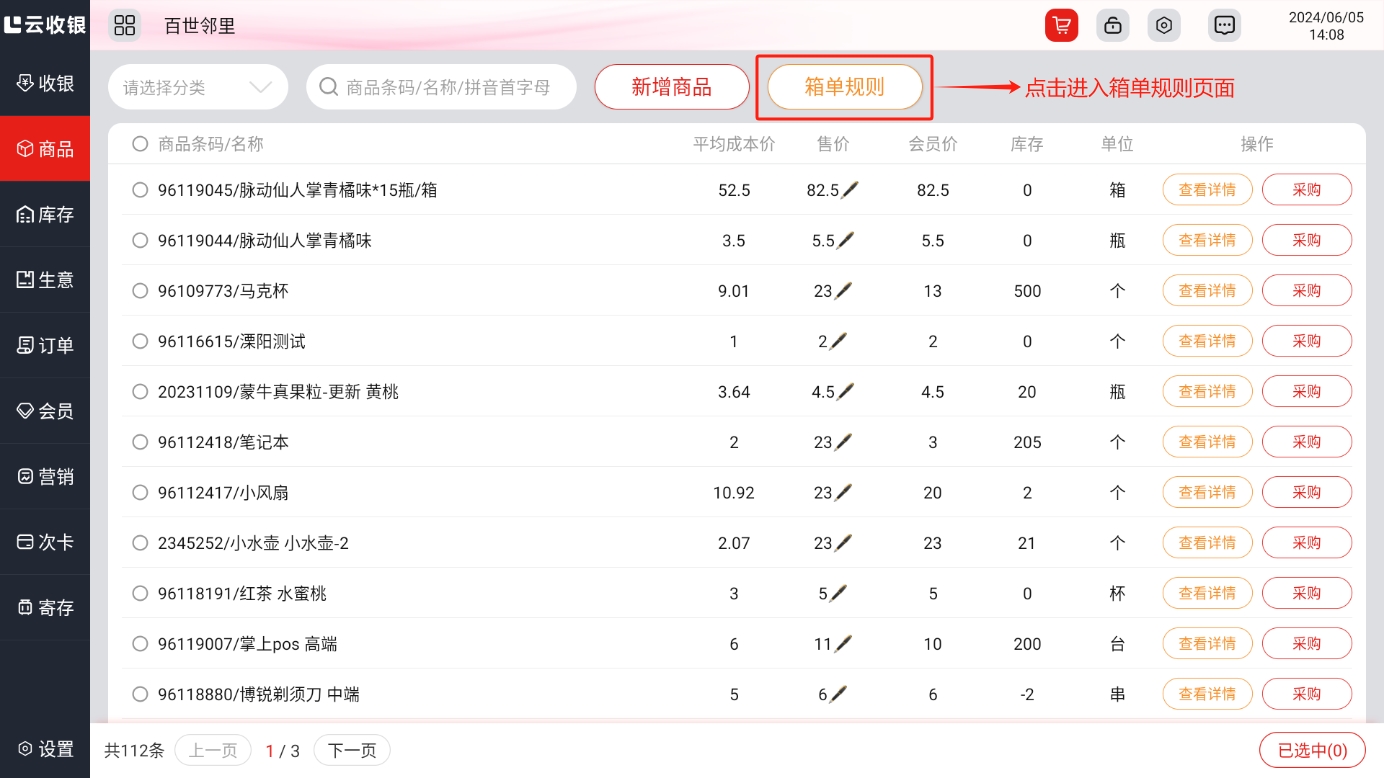Image resolution: width=1384 pixels, height=778 pixels.
Task: Click the four-square app grid icon
Action: point(125,25)
